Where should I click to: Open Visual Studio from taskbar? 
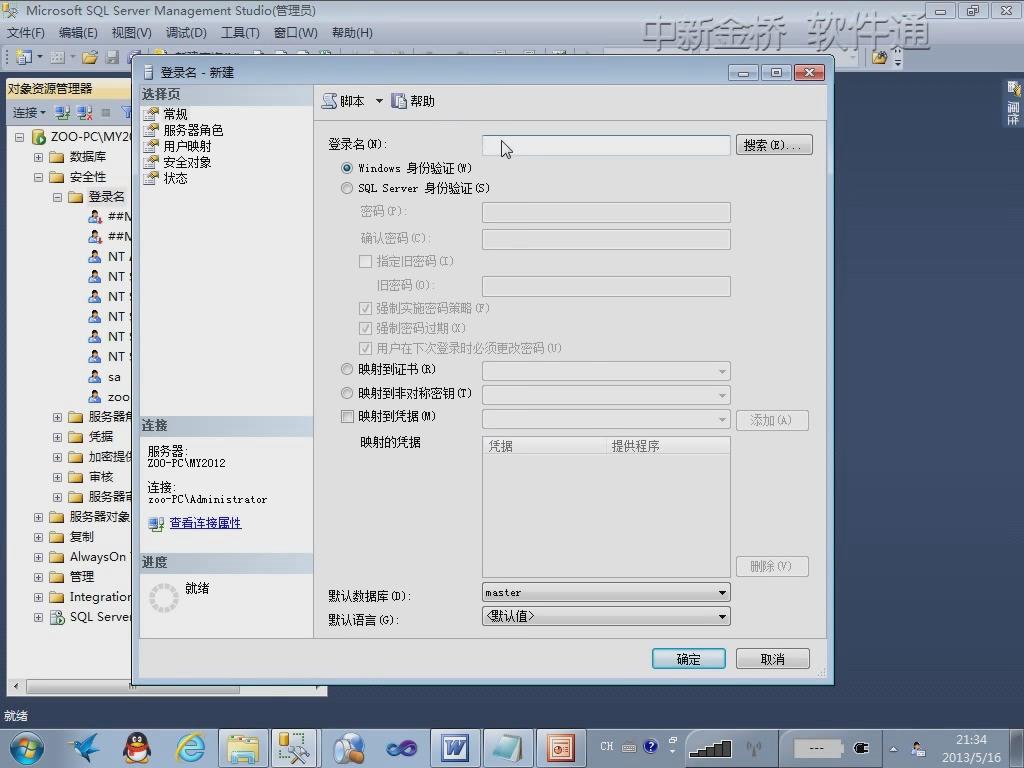tap(401, 748)
